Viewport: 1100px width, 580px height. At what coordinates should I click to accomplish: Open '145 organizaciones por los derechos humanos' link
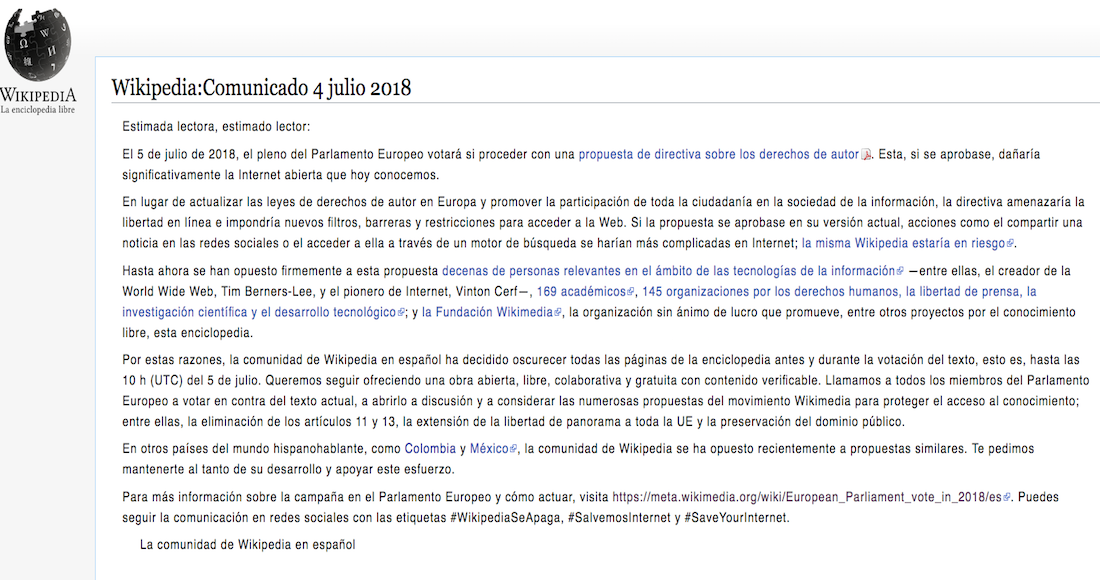[x=839, y=291]
